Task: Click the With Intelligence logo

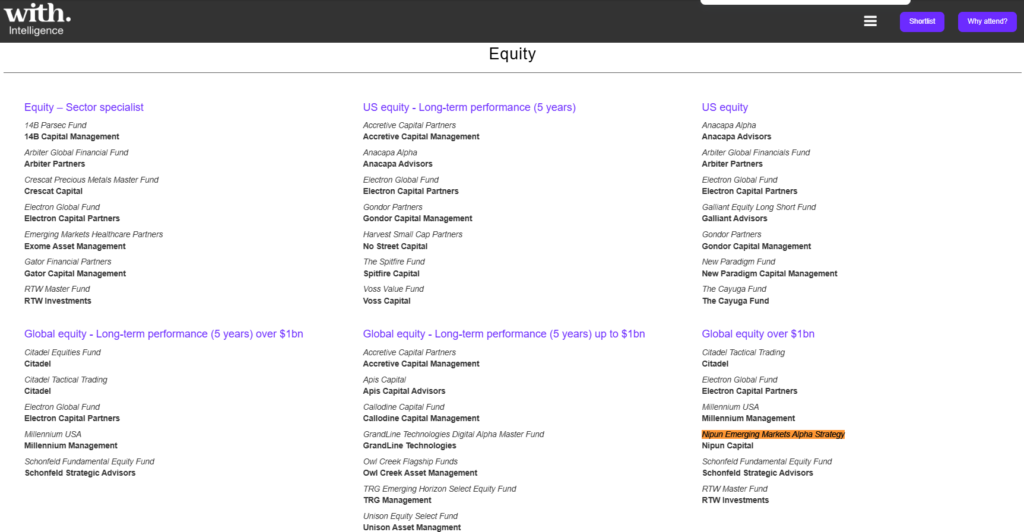Action: point(37,19)
